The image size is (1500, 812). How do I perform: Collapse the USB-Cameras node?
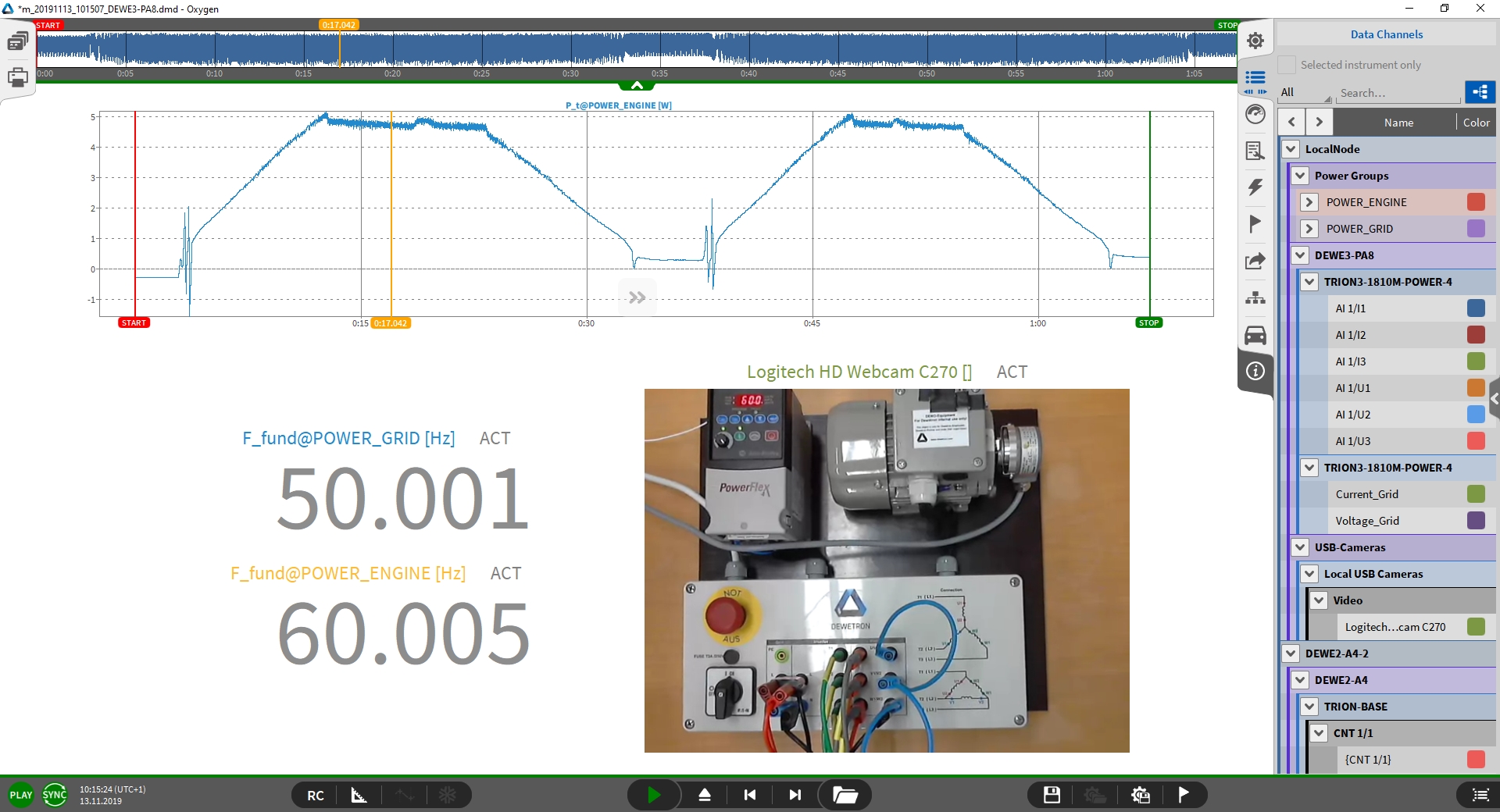click(x=1300, y=547)
